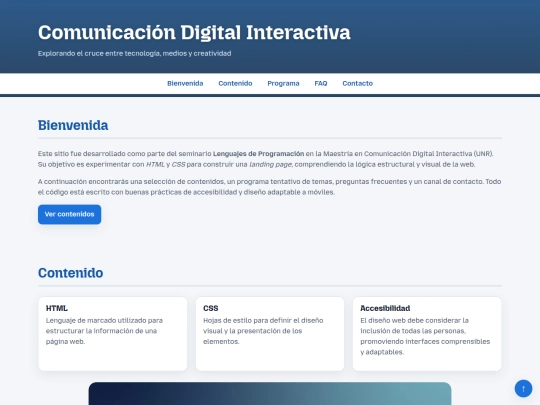This screenshot has height=405, width=540.
Task: Select the CSS card
Action: [270, 334]
